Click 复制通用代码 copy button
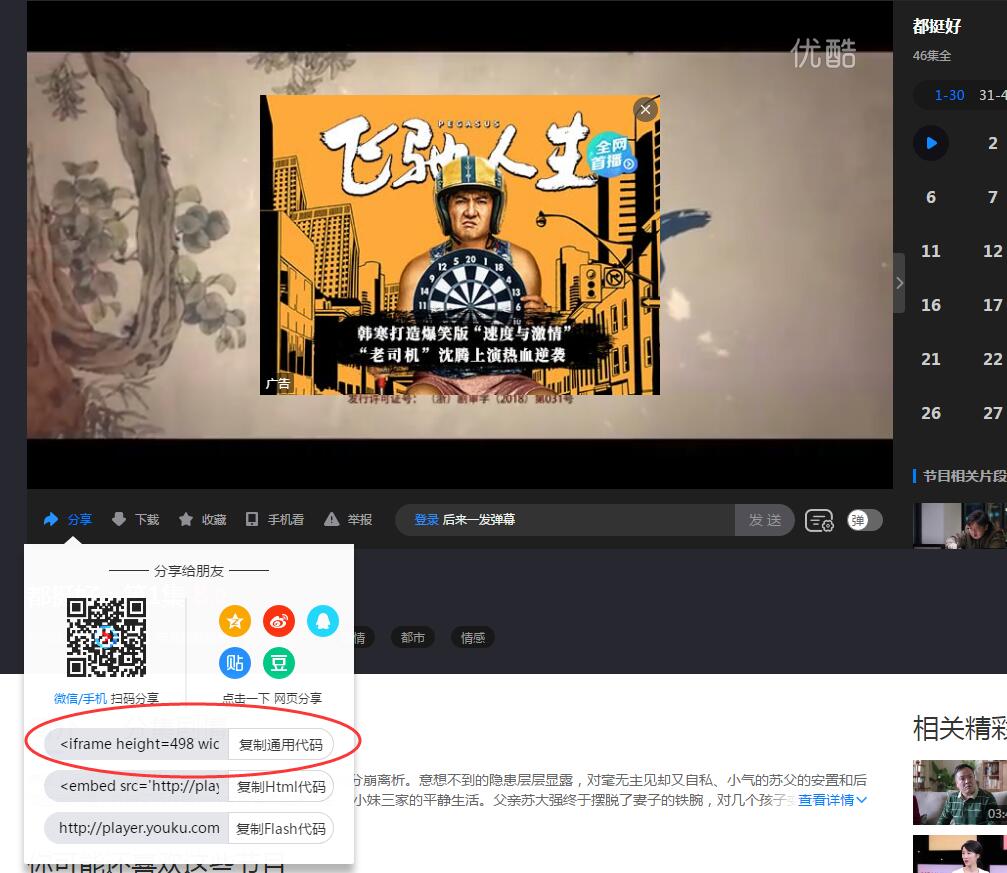Screen dimensions: 1007x873 click(x=280, y=744)
